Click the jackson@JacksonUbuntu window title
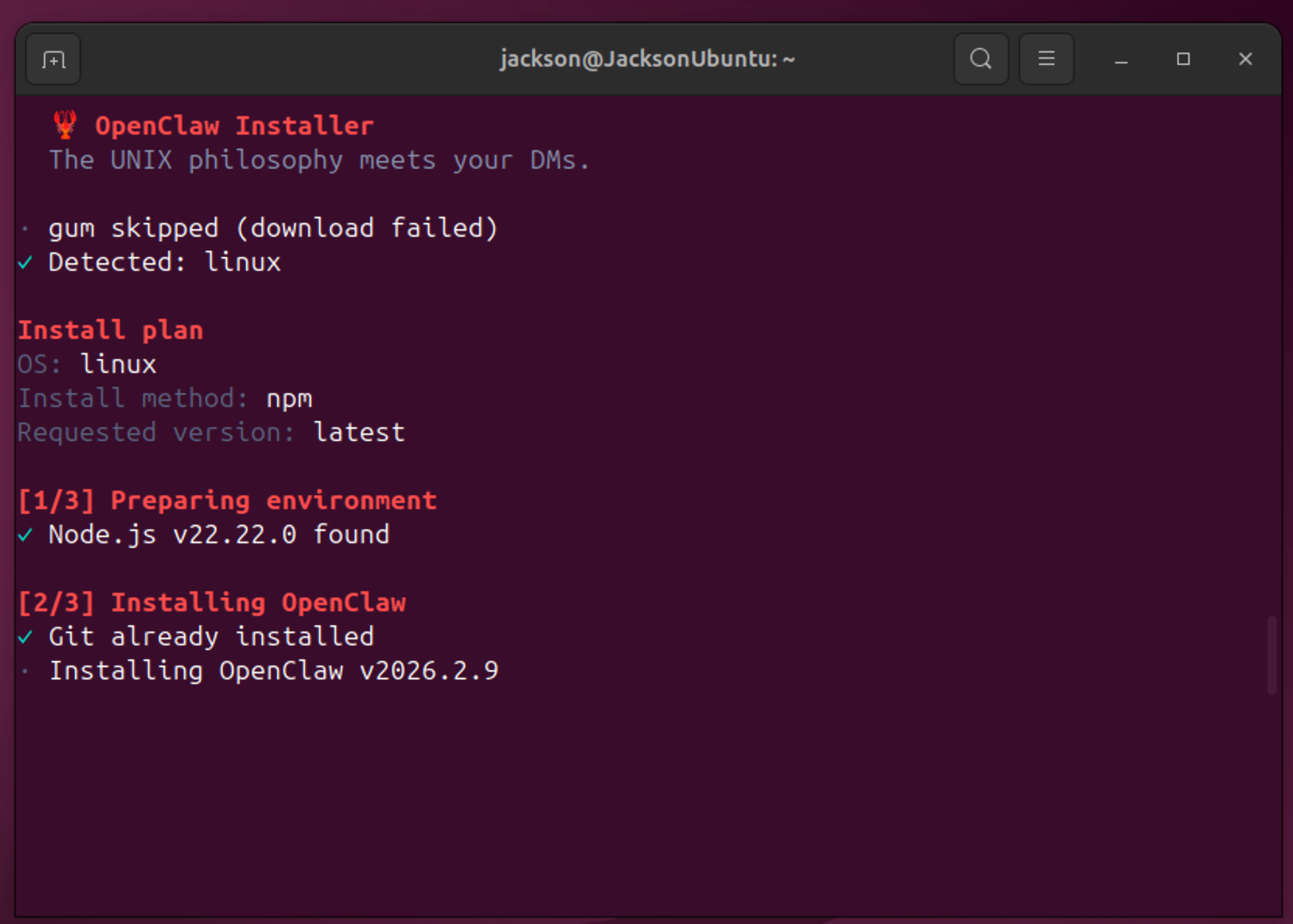The height and width of the screenshot is (924, 1293). tap(646, 59)
